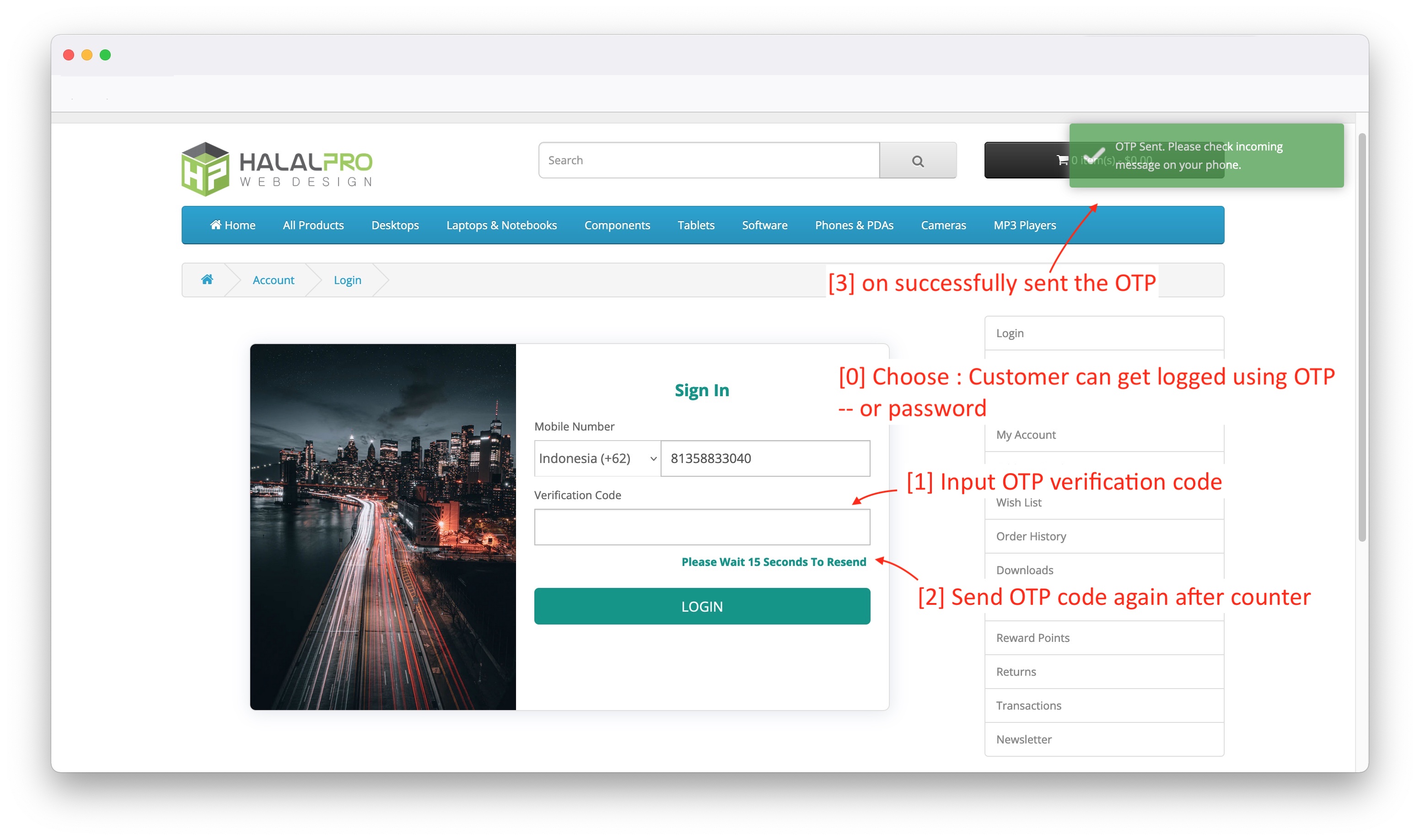Open My Account from the sidebar
Image resolution: width=1420 pixels, height=840 pixels.
pyautogui.click(x=1026, y=435)
